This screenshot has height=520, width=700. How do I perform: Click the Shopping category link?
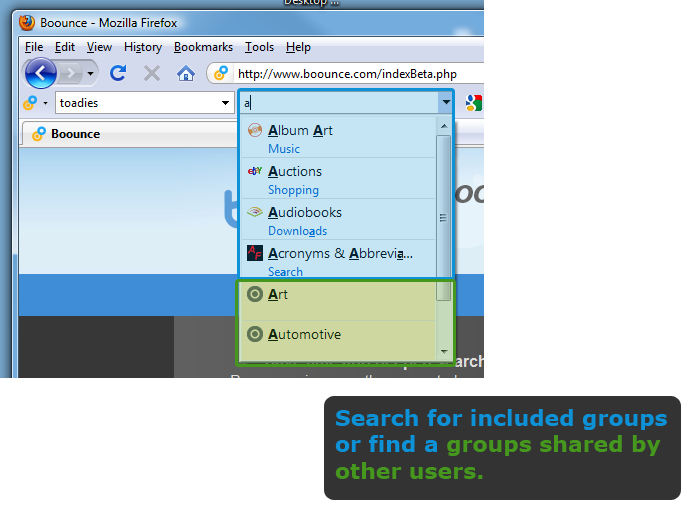(x=293, y=190)
